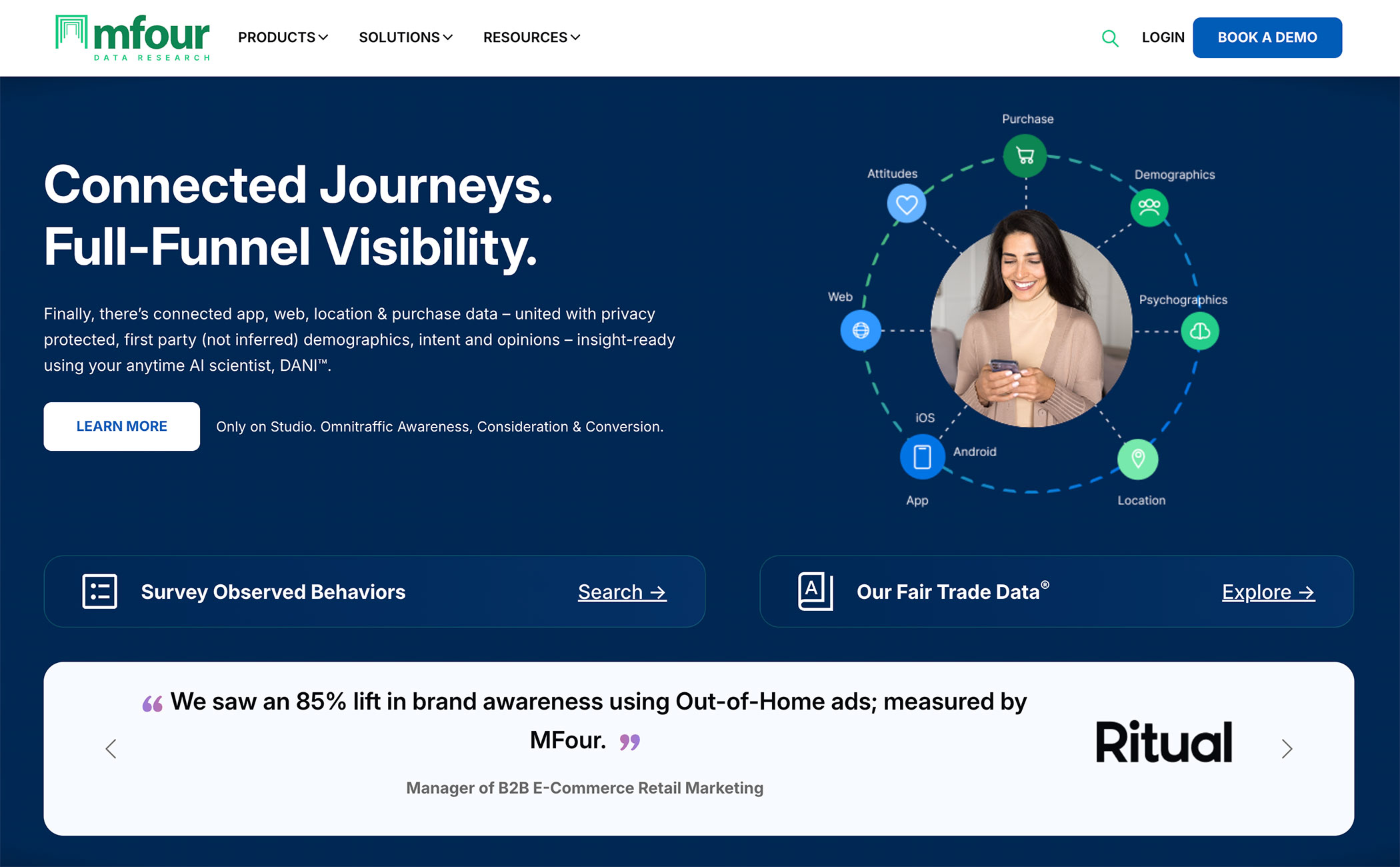Click the Psychographics brain icon
This screenshot has width=1400, height=867.
pyautogui.click(x=1200, y=331)
